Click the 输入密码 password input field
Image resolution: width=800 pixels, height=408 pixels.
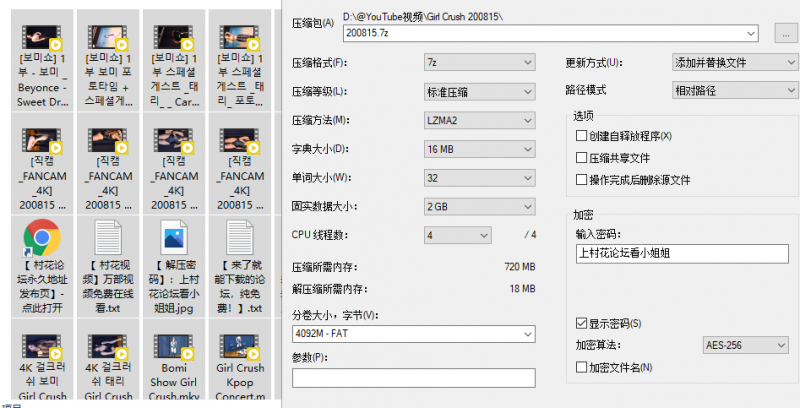[x=682, y=253]
